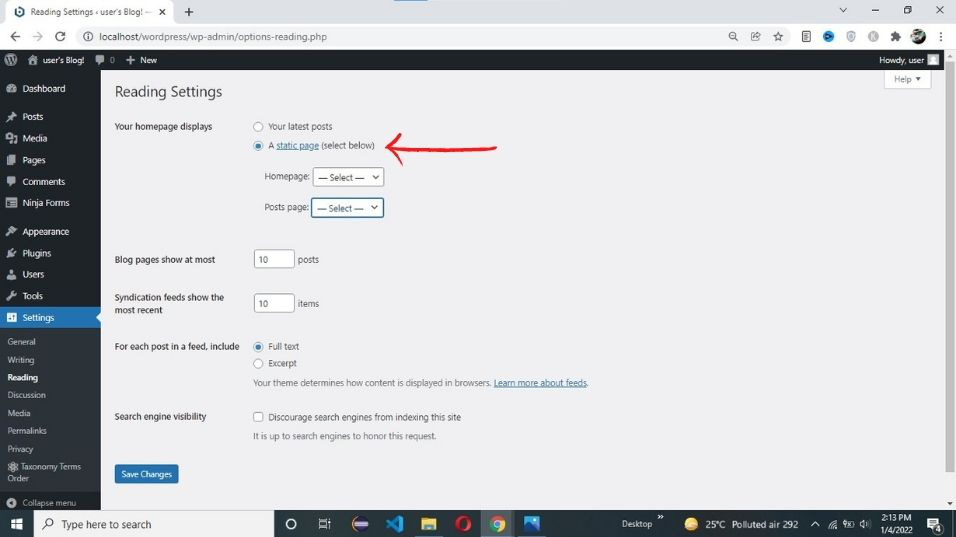The height and width of the screenshot is (537, 956).
Task: Open Chrome profile avatar
Action: [918, 37]
